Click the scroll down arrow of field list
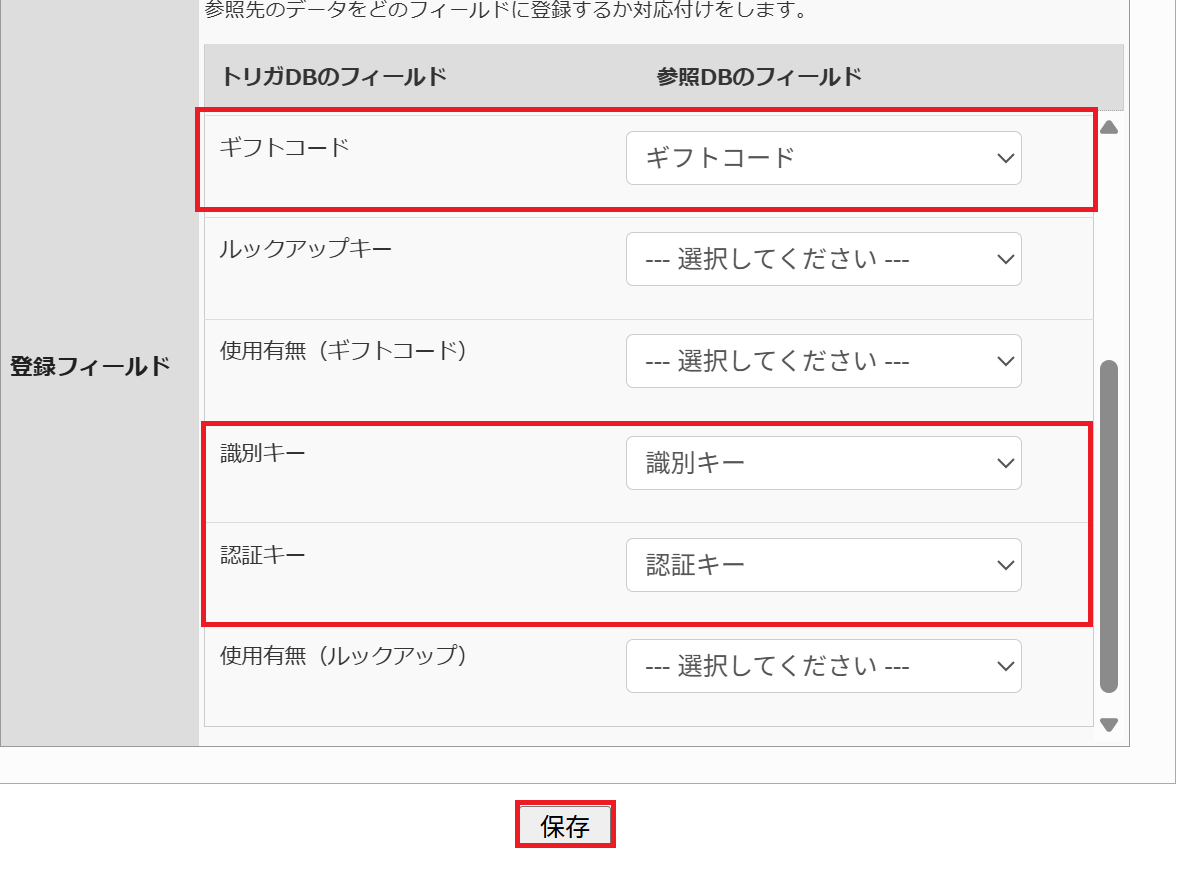Screen dimensions: 1178x884 pyautogui.click(x=1109, y=725)
